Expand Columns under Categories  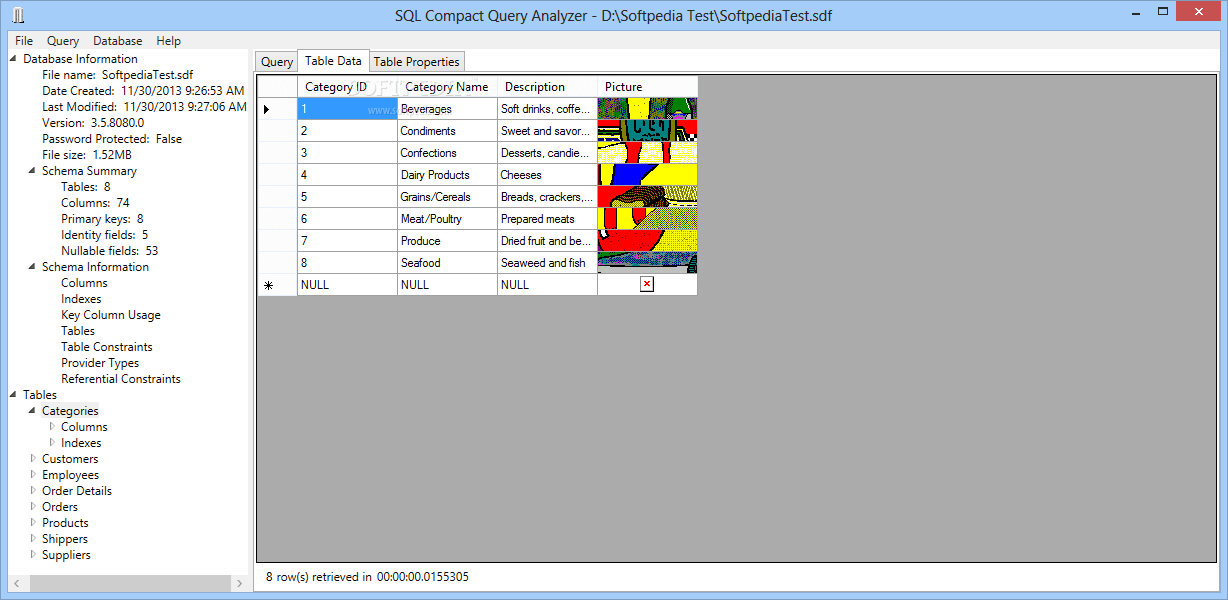click(52, 427)
